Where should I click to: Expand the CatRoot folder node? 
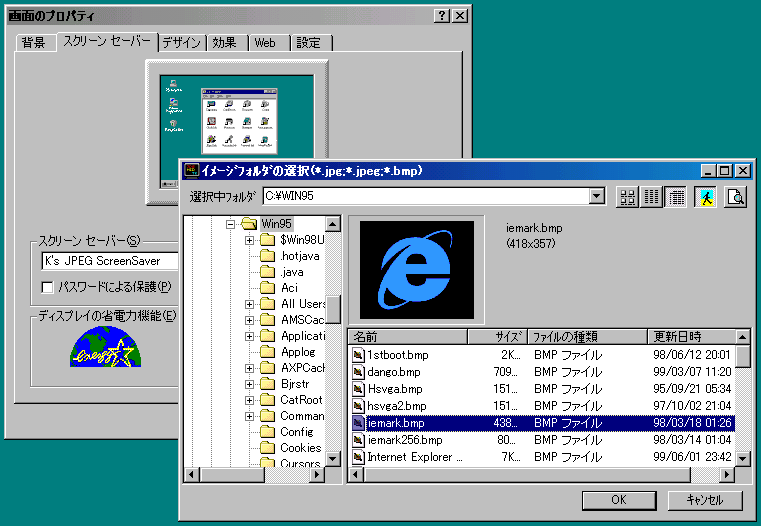(249, 400)
